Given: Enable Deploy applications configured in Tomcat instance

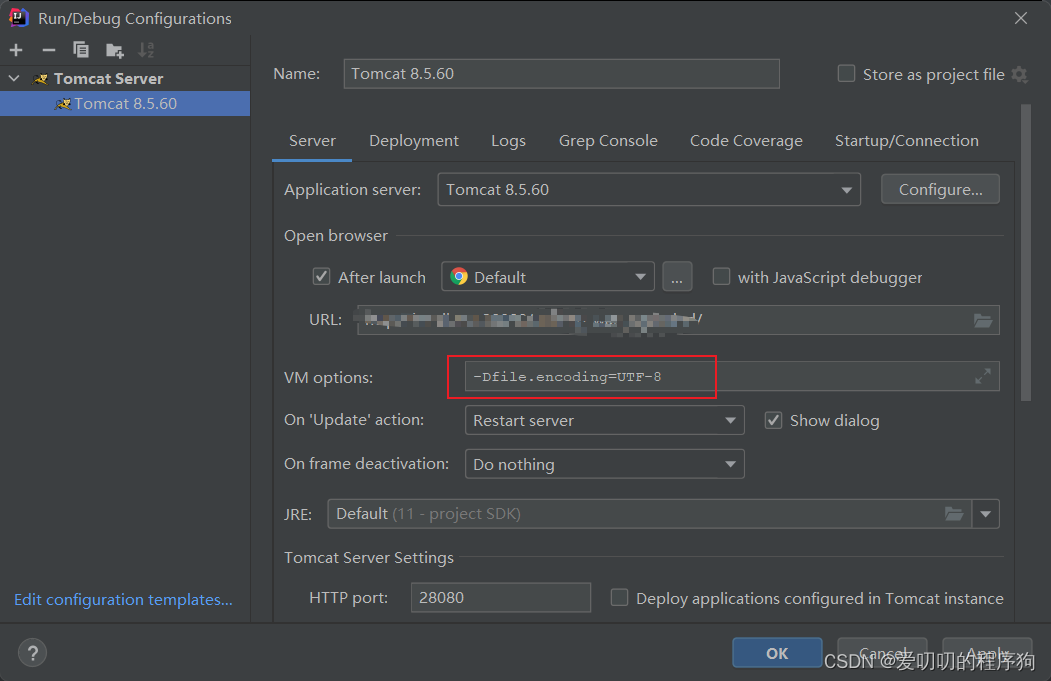Looking at the screenshot, I should (619, 598).
